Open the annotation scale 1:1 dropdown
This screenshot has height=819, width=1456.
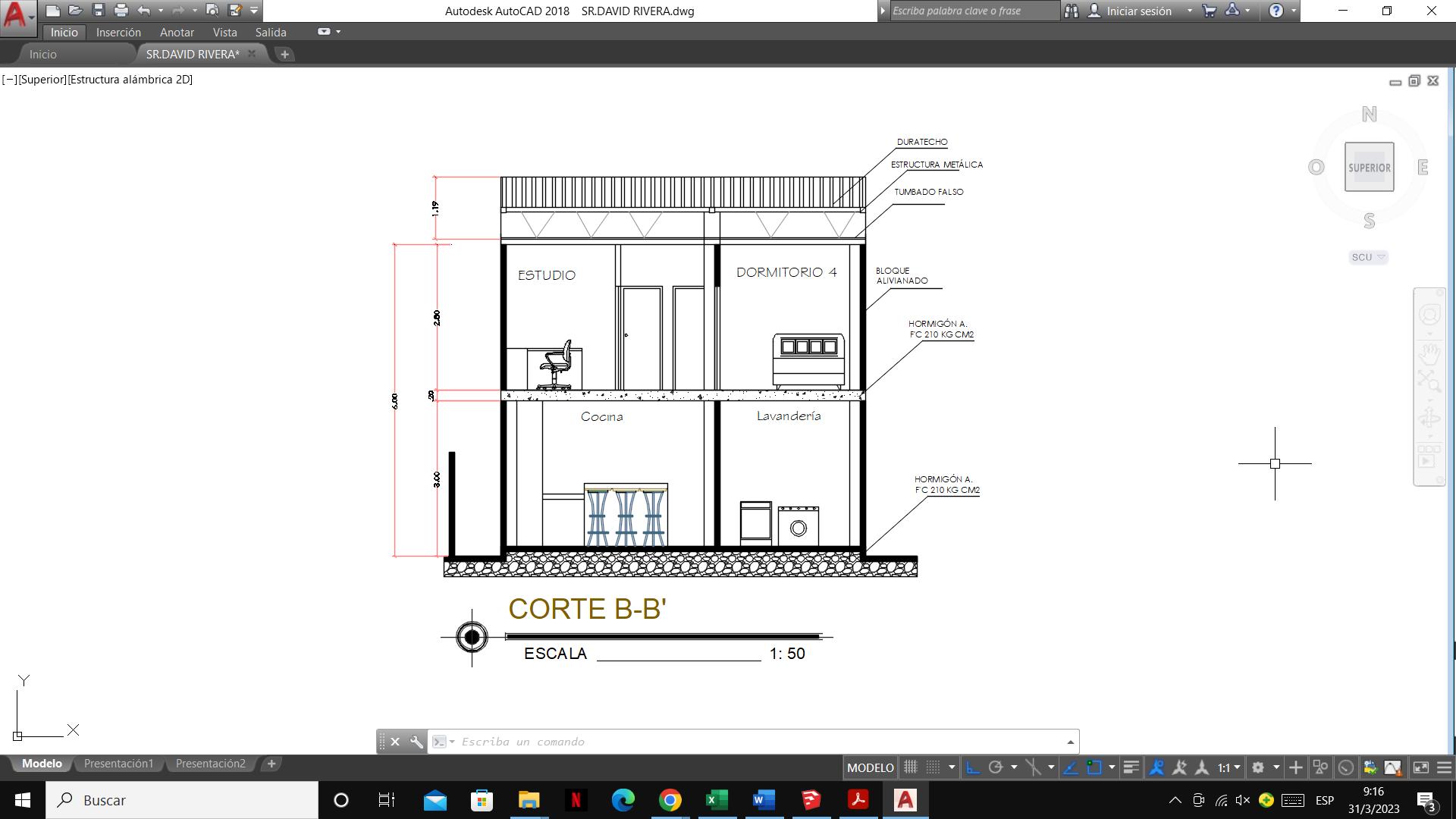[x=1228, y=767]
